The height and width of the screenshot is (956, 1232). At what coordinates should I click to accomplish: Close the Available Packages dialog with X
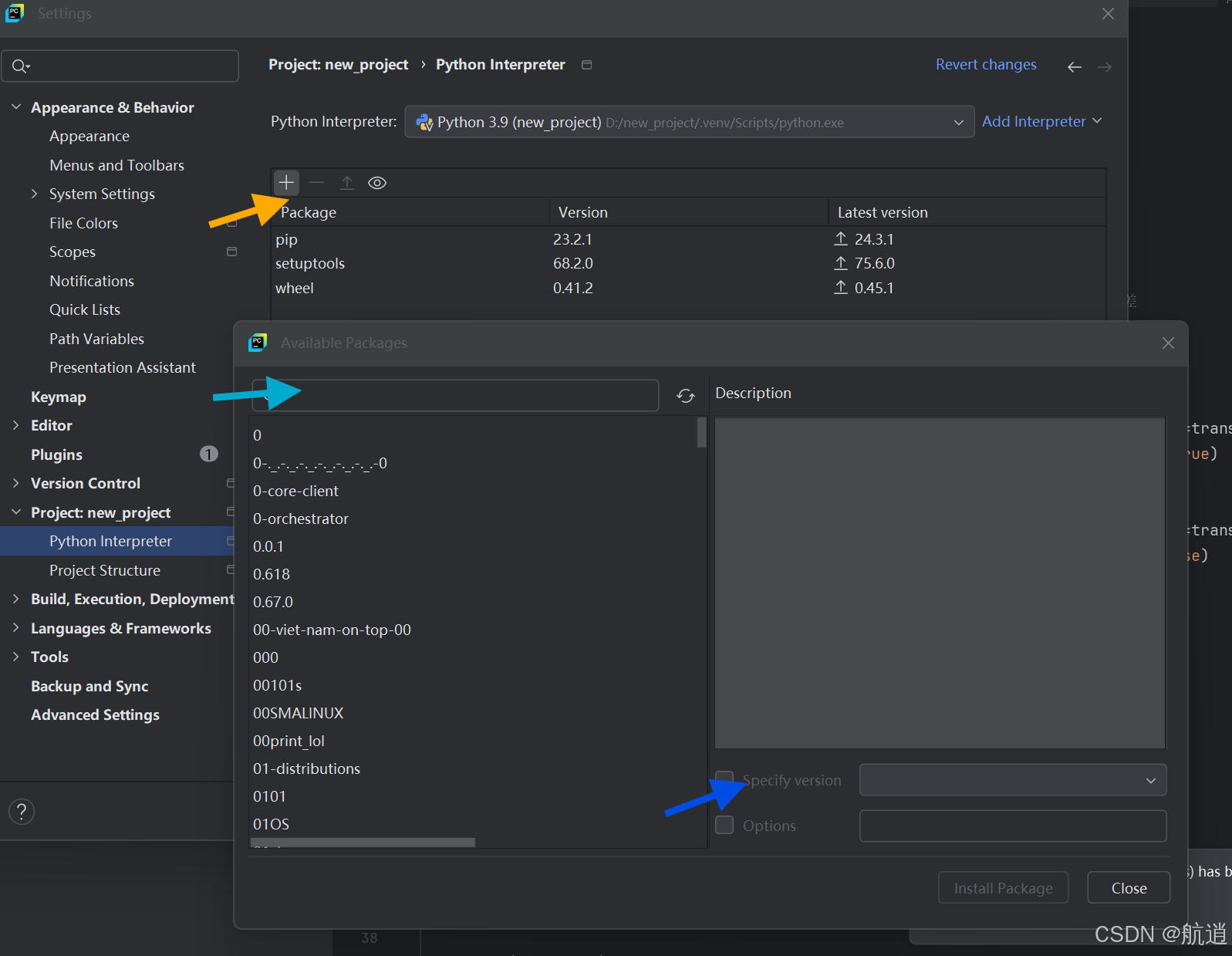point(1168,343)
